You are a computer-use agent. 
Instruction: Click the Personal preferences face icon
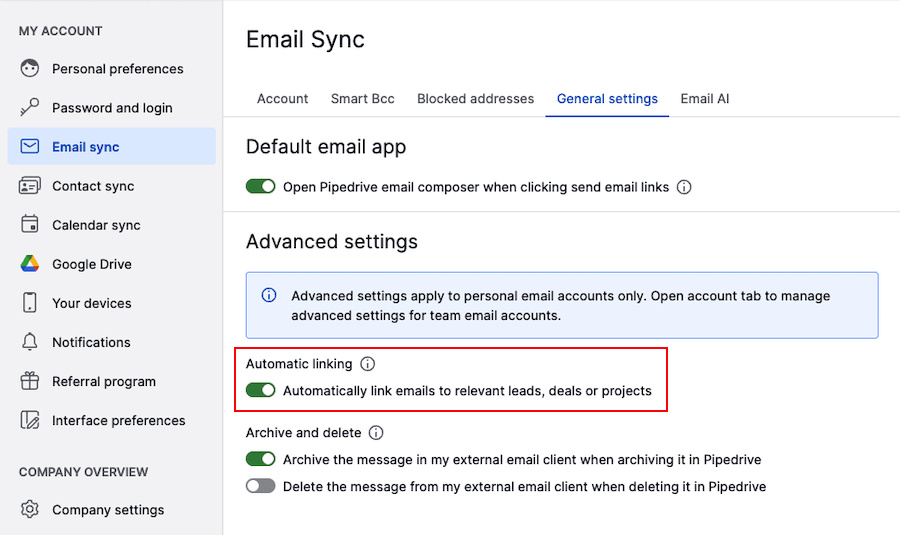tap(30, 69)
